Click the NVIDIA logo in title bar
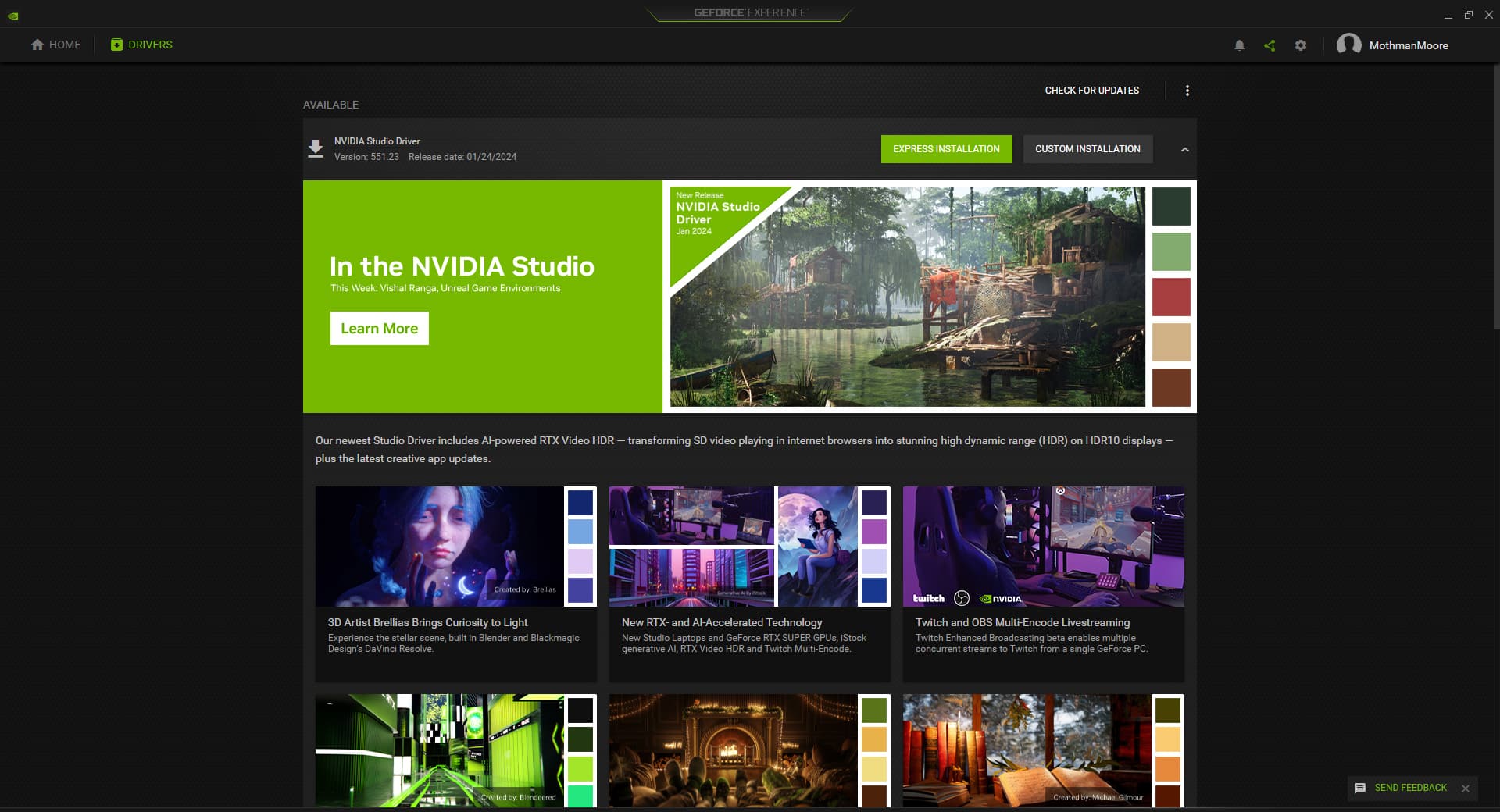Screen dimensions: 1500x812 click(13, 16)
